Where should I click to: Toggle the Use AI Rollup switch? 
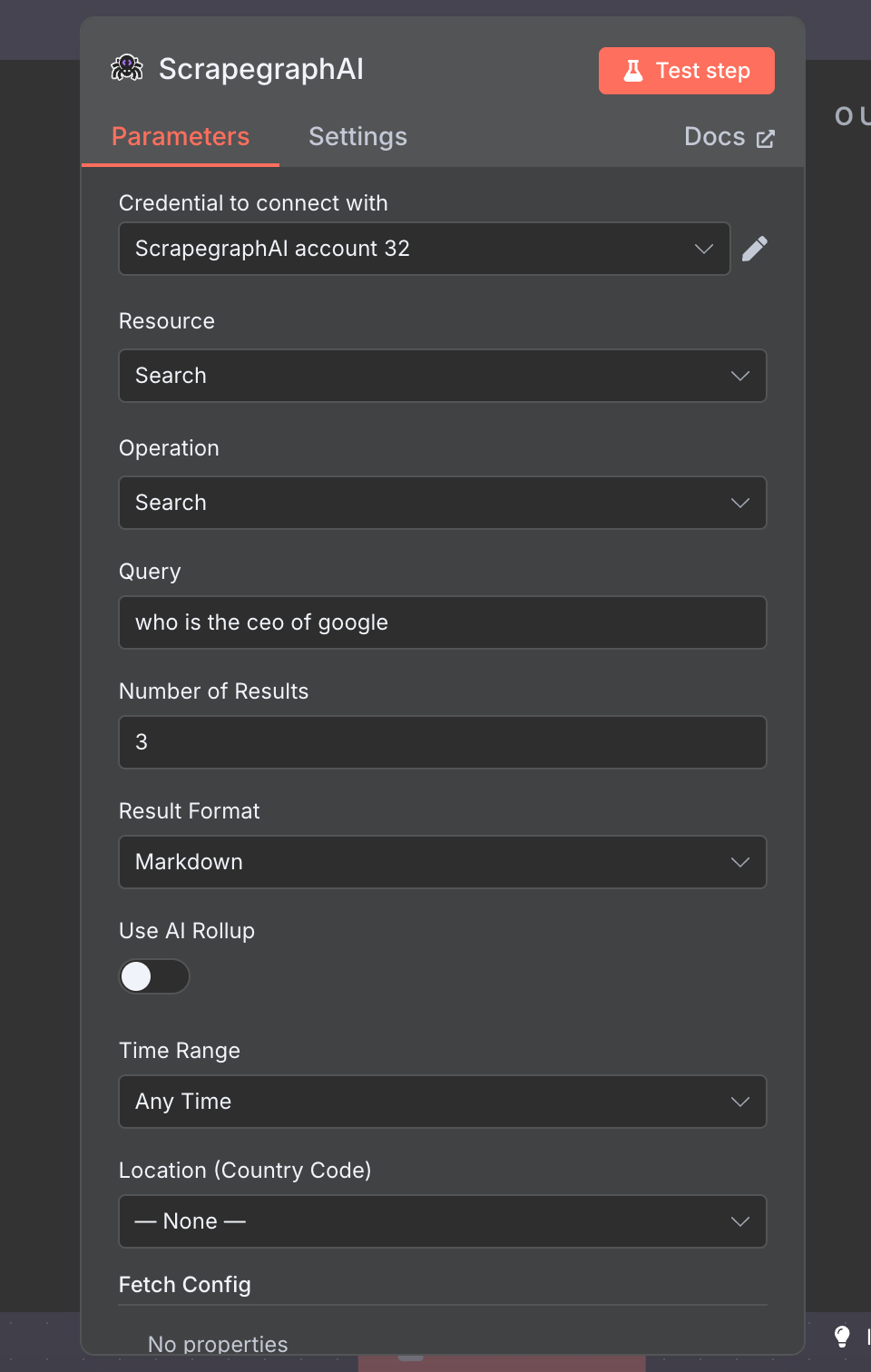coord(154,976)
